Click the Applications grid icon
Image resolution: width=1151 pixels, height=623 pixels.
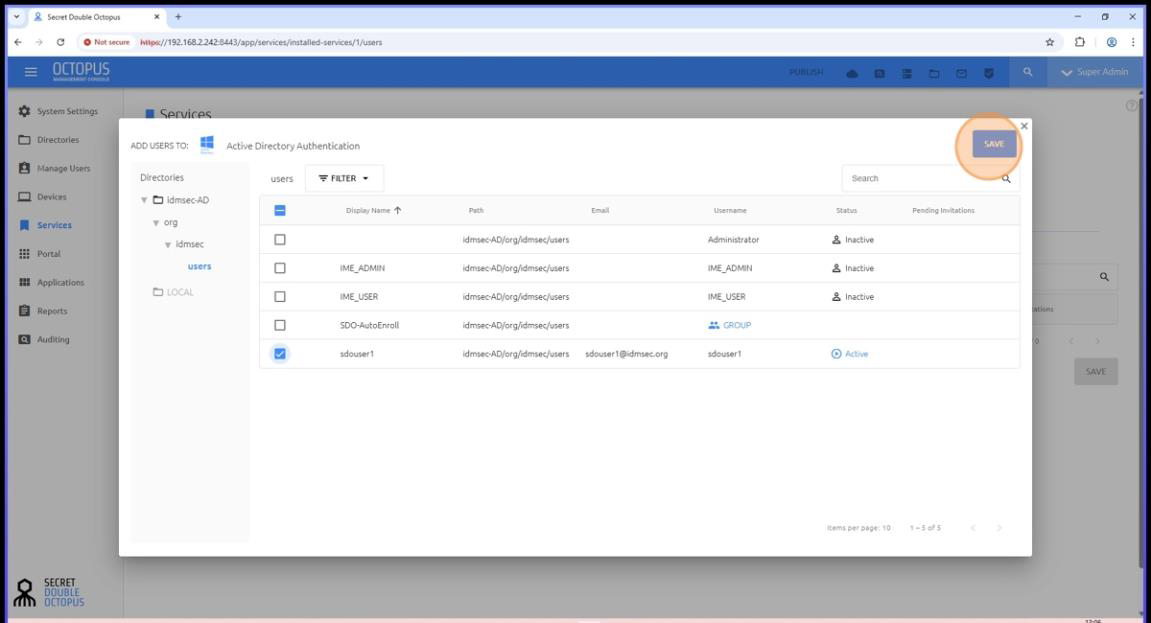point(24,283)
